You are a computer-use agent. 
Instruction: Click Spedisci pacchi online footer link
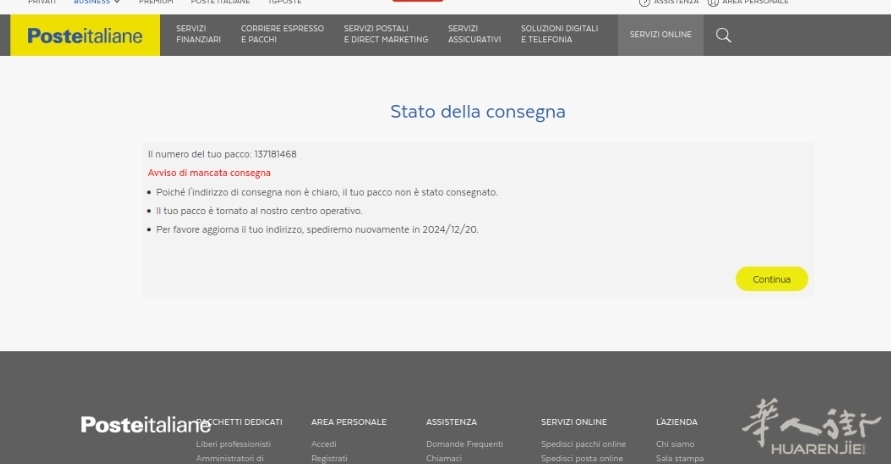pos(583,444)
